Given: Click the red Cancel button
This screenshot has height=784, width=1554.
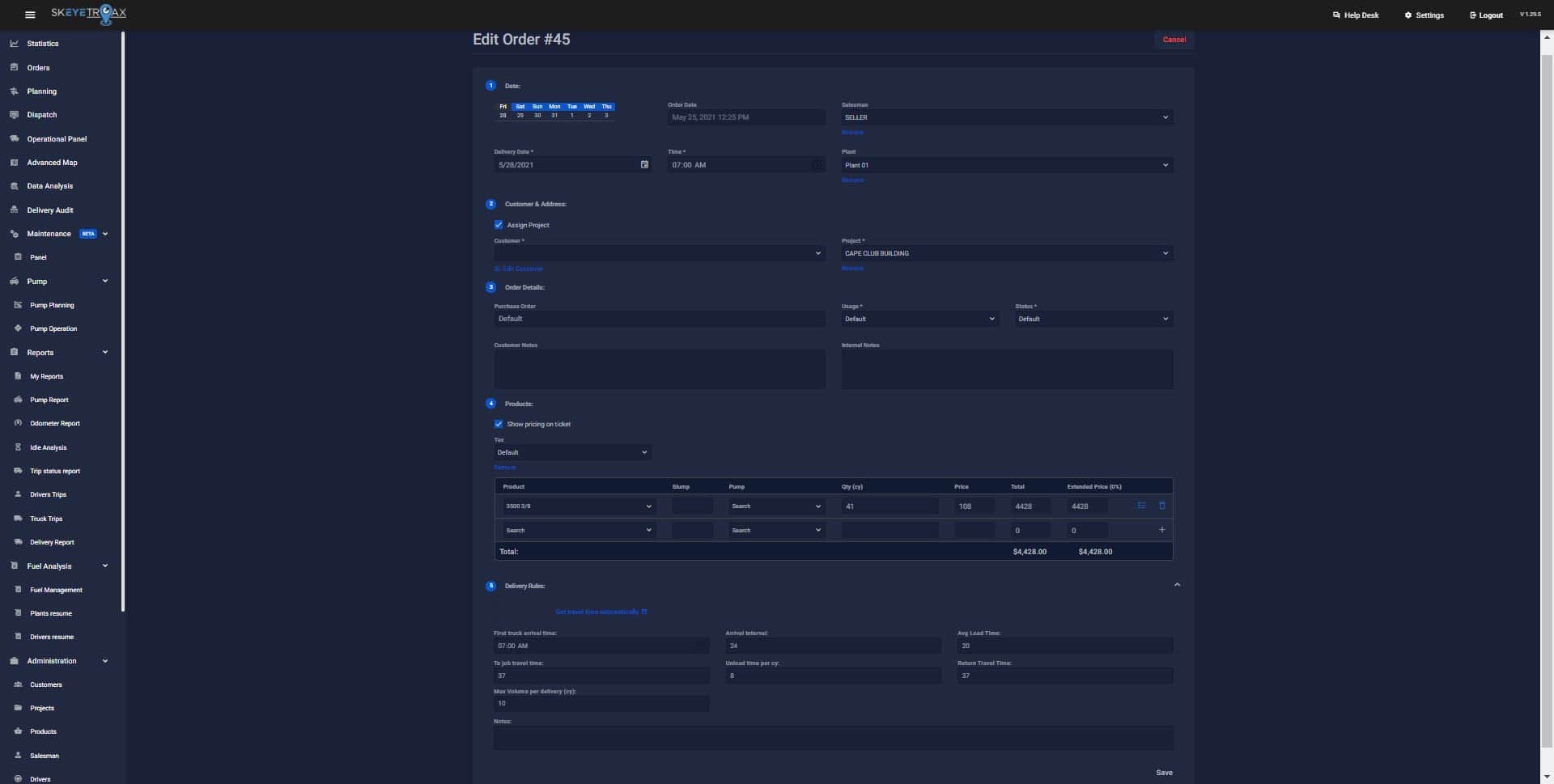Looking at the screenshot, I should point(1174,39).
